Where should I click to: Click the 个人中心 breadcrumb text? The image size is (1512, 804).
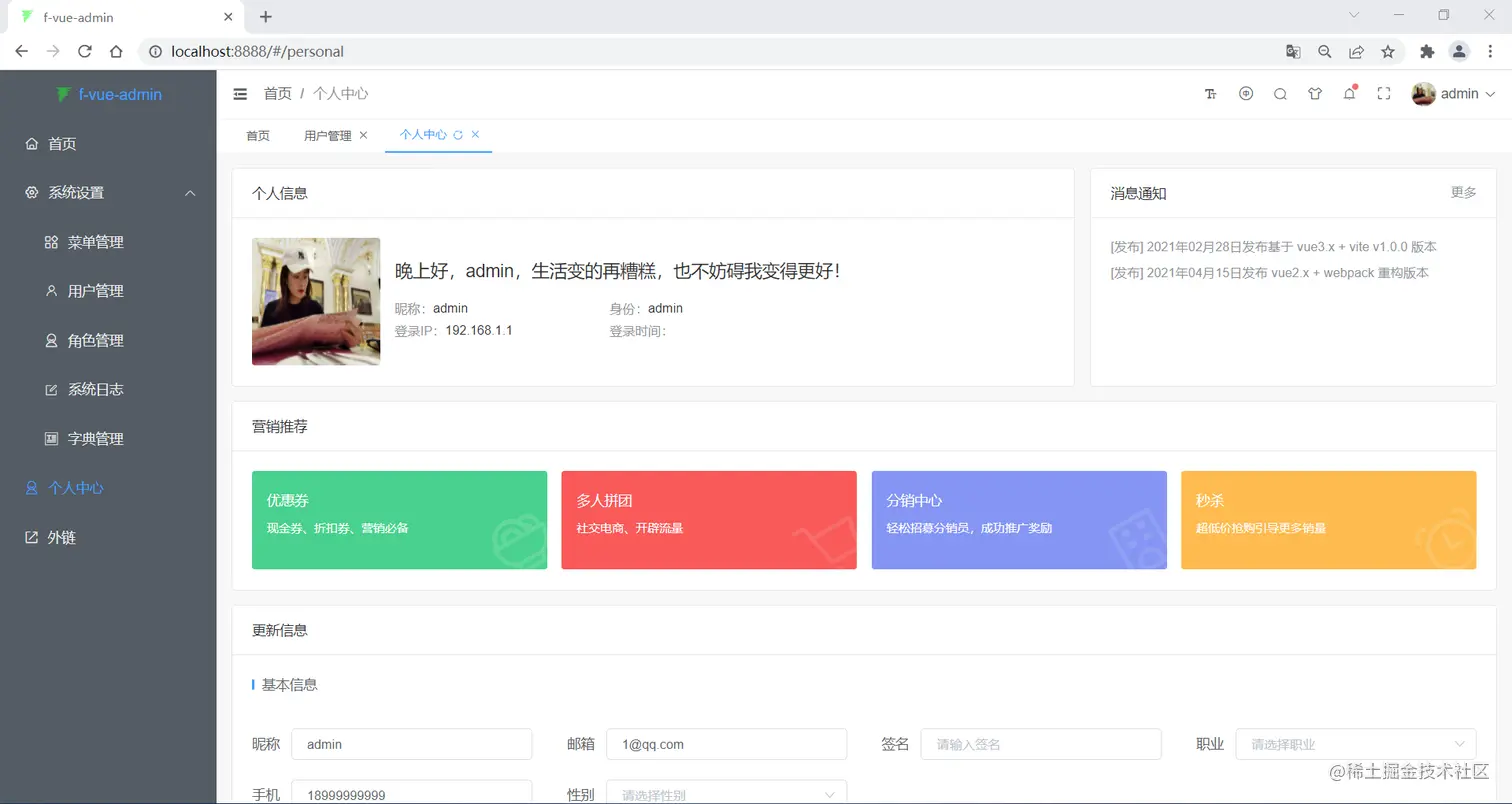tap(341, 94)
